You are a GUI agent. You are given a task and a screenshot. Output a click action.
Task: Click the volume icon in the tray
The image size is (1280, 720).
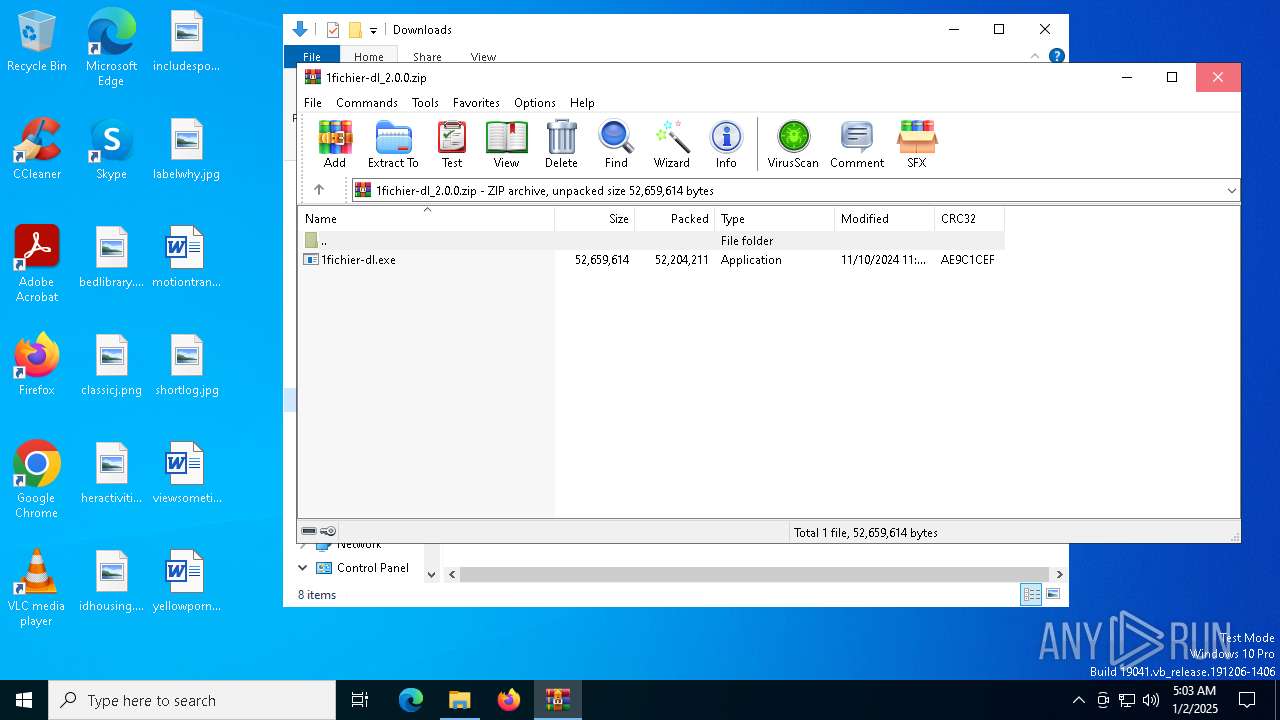[1151, 700]
